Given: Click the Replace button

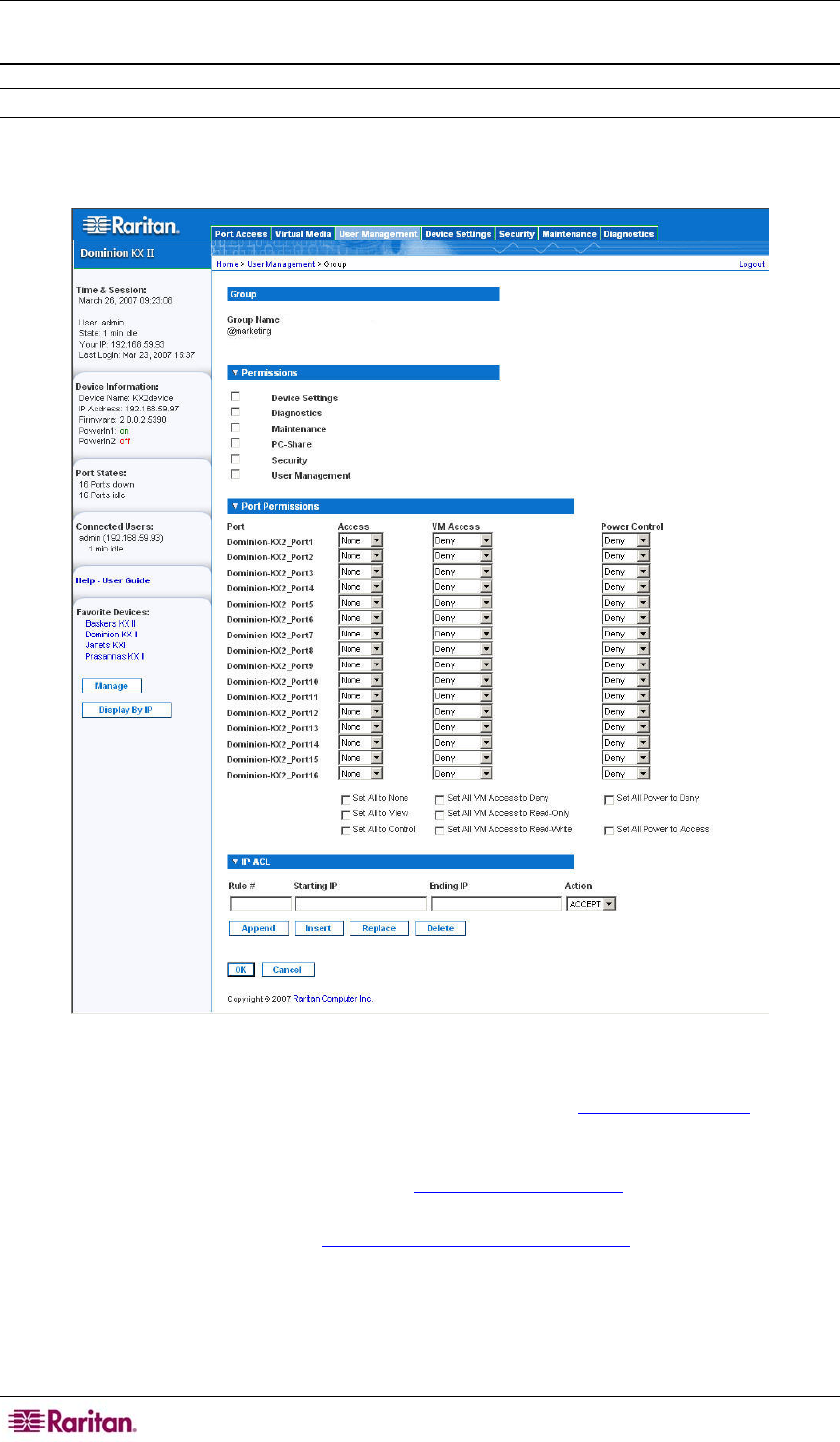Looking at the screenshot, I should (x=379, y=928).
